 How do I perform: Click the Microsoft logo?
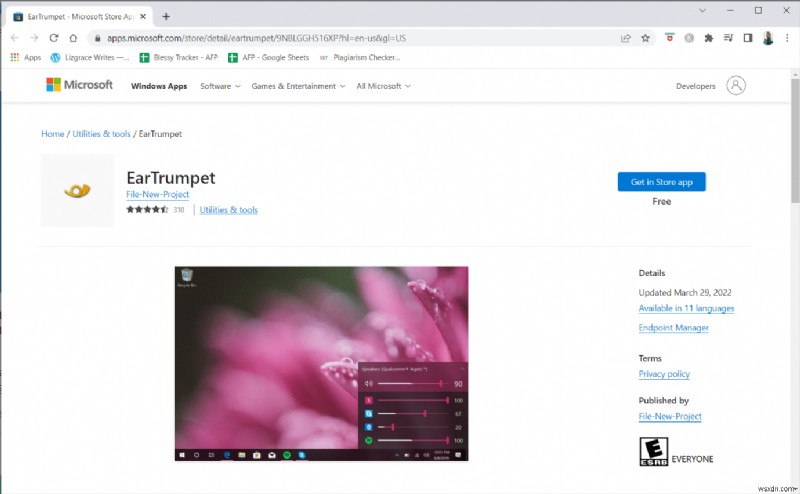tap(79, 85)
